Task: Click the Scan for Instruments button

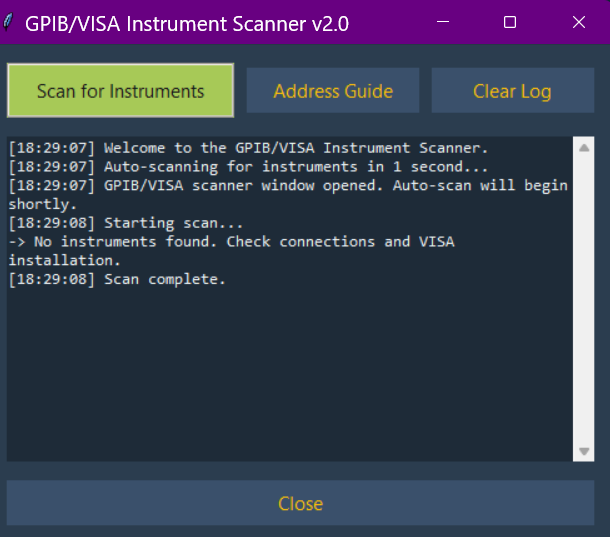Action: click(x=121, y=91)
